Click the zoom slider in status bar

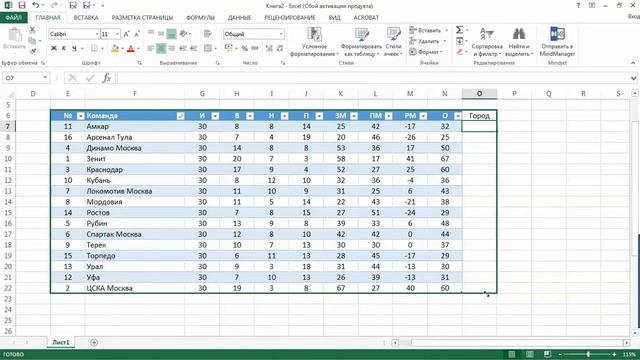point(588,354)
